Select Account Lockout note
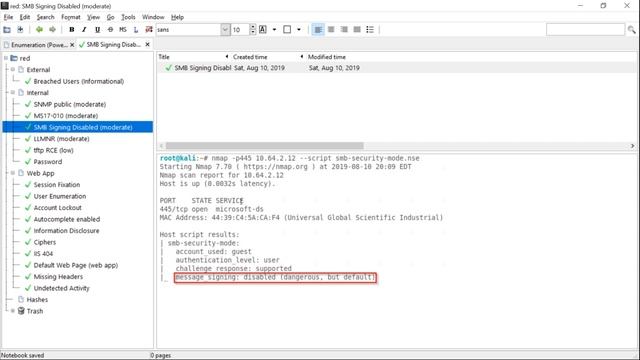This screenshot has height=360, width=640. tap(58, 208)
